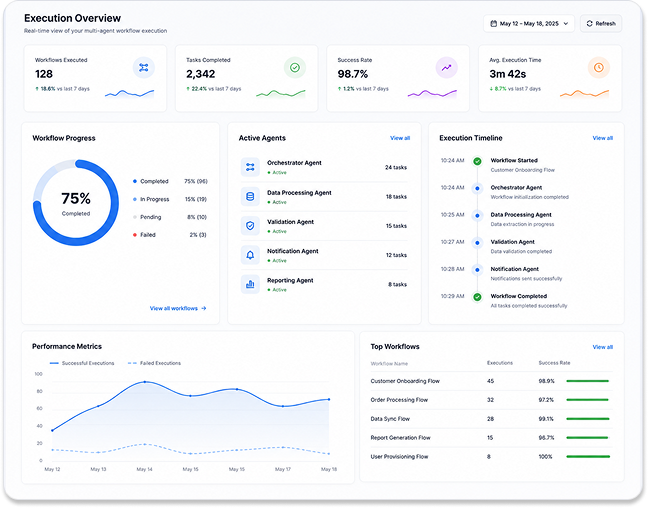This screenshot has width=648, height=508.
Task: Click the Reporting Agent 8 tasks count
Action: coord(398,284)
